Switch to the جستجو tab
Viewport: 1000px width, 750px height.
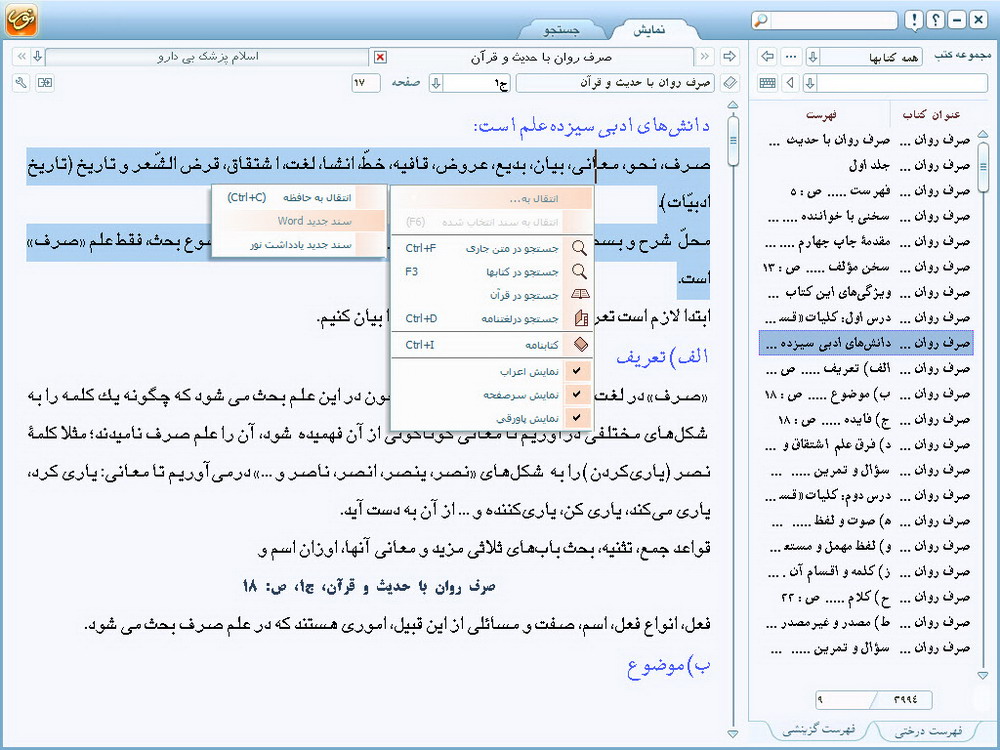coord(561,30)
